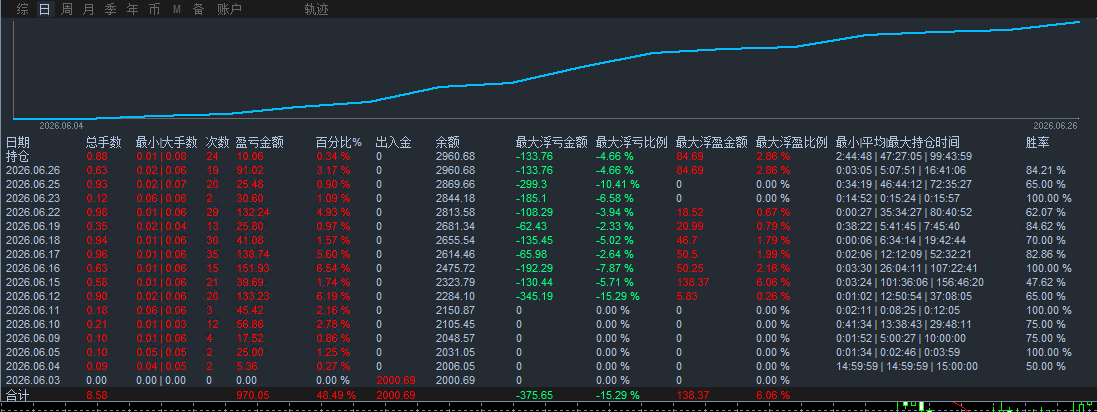Select the 持仓 row label
Viewport: 1097px width, 412px height.
[17, 156]
